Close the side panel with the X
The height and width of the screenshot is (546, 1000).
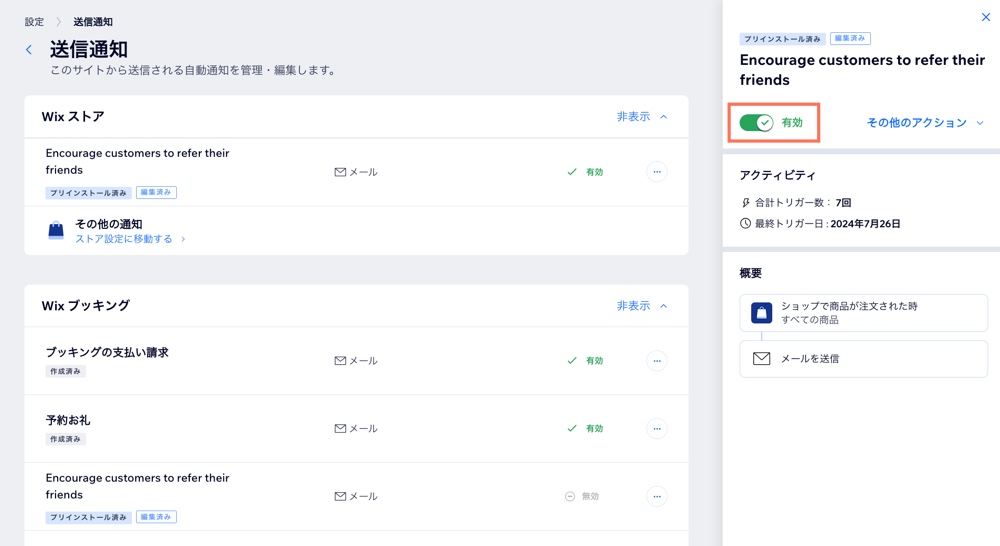pos(985,17)
